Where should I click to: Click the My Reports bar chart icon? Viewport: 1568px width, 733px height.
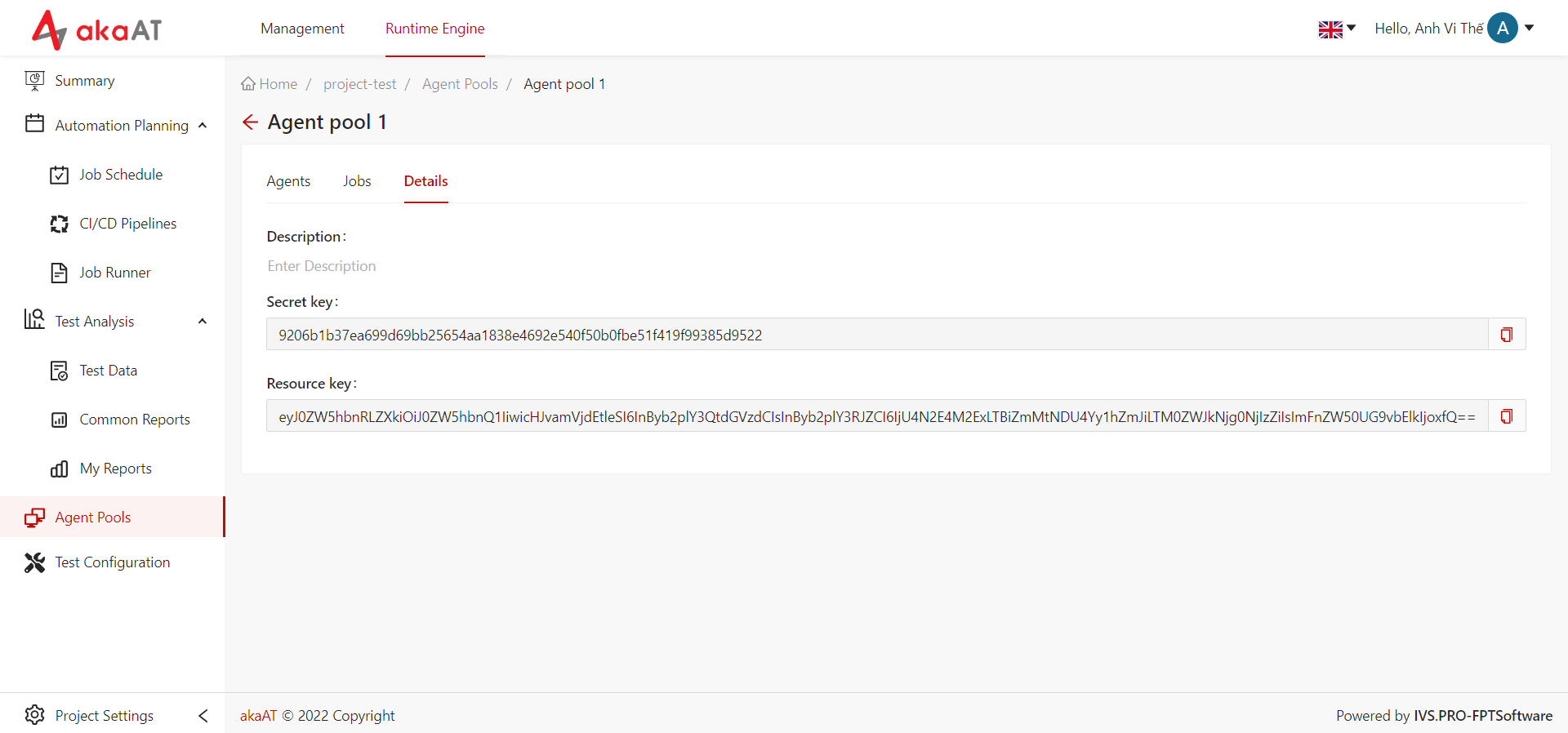[59, 469]
